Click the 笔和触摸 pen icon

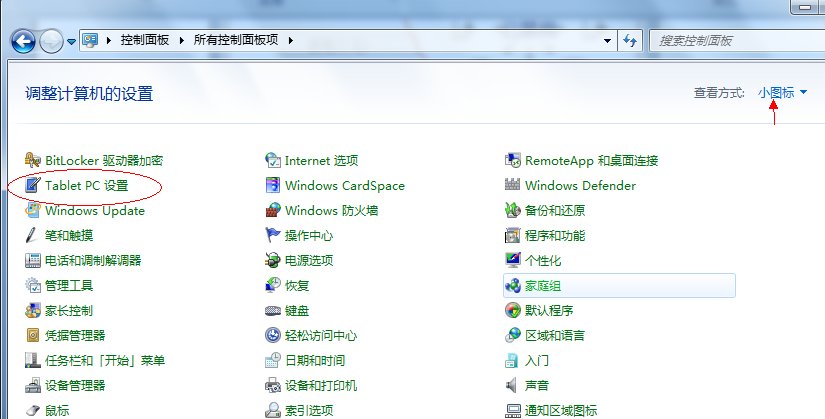33,235
